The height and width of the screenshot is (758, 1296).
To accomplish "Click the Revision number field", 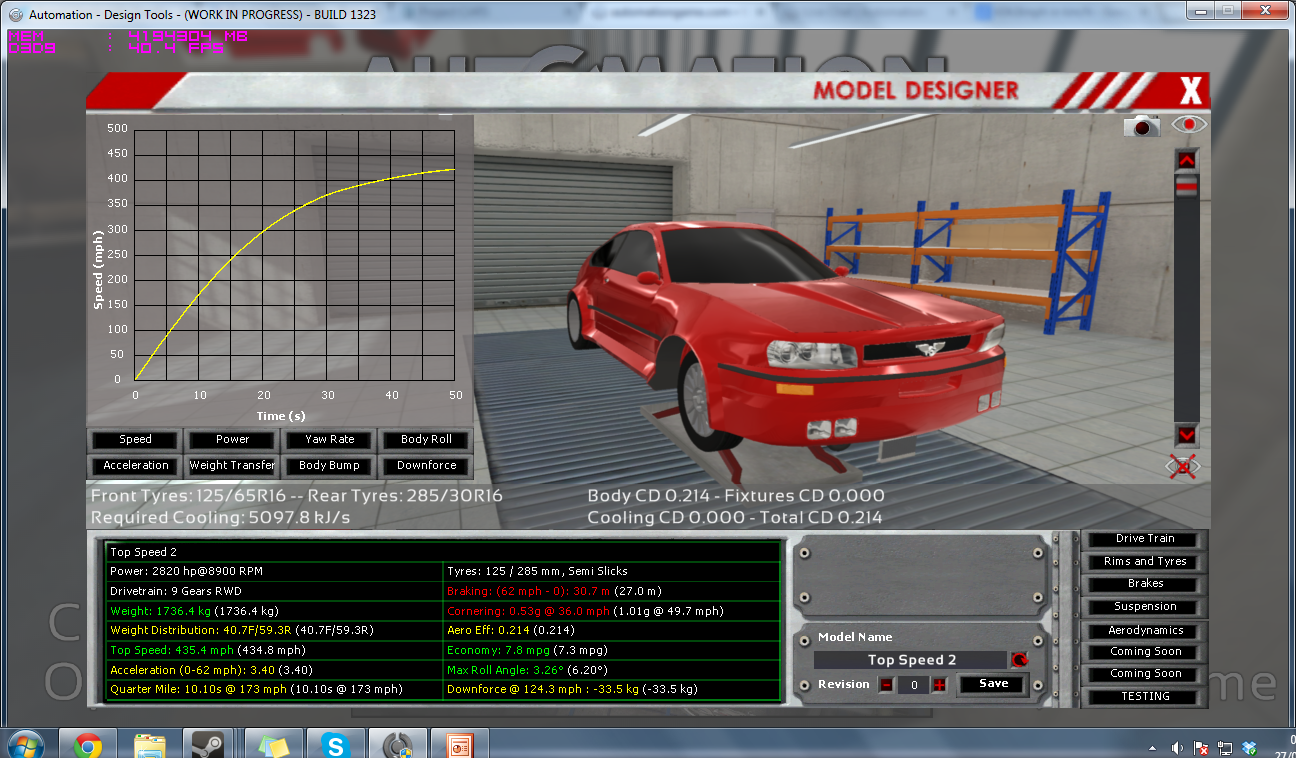I will [912, 685].
